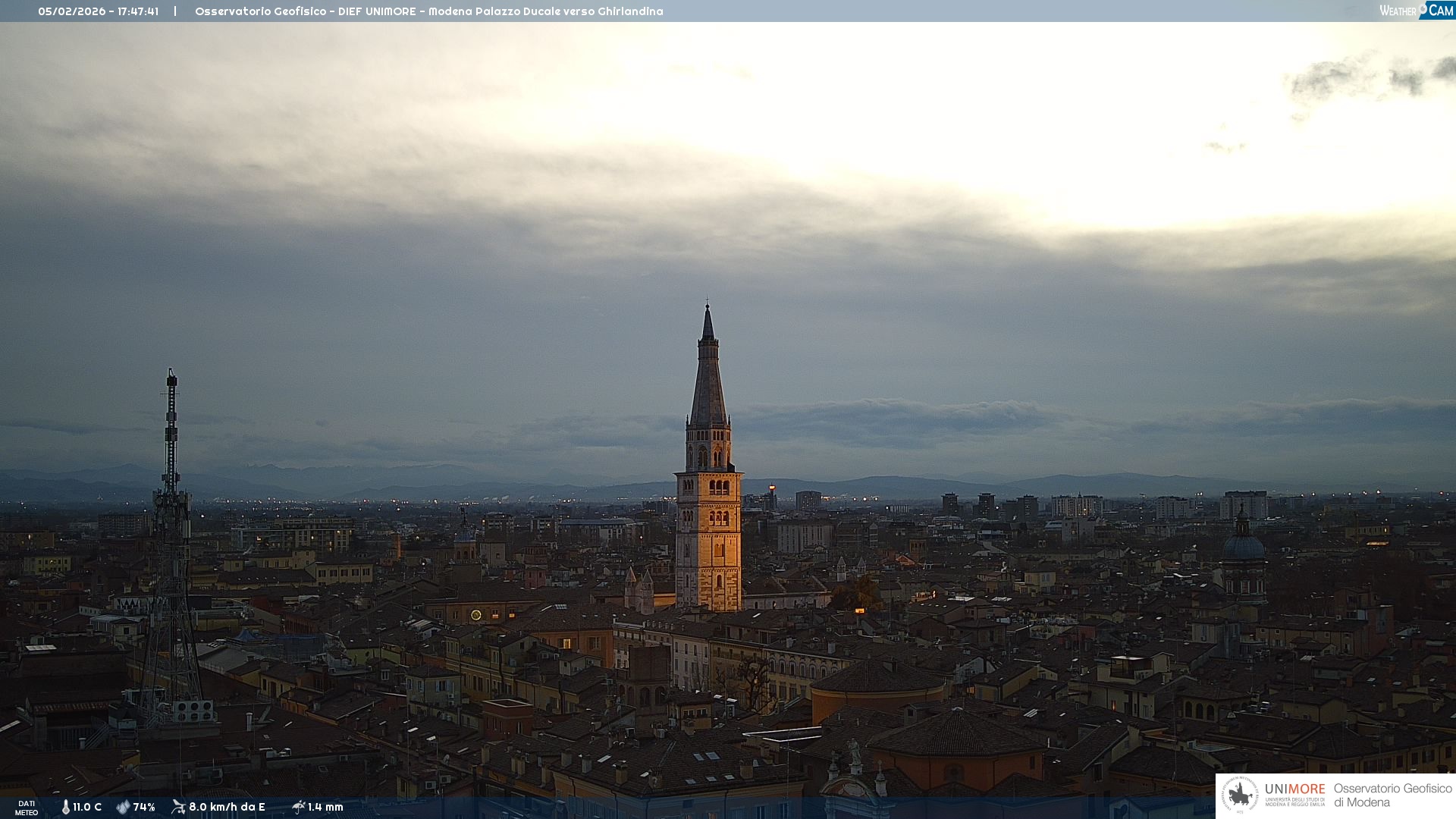The height and width of the screenshot is (819, 1456).
Task: Click the church dome on the right
Action: (1244, 546)
